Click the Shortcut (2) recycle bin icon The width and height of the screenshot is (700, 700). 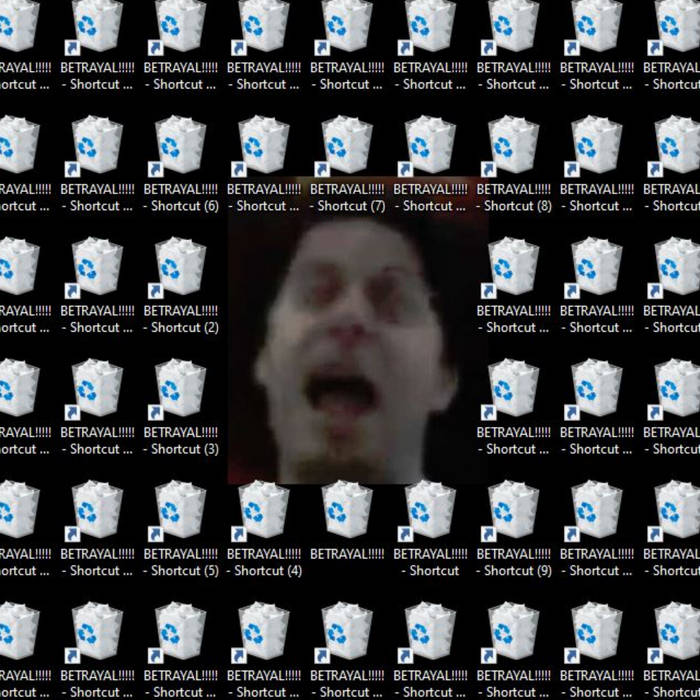tap(180, 267)
